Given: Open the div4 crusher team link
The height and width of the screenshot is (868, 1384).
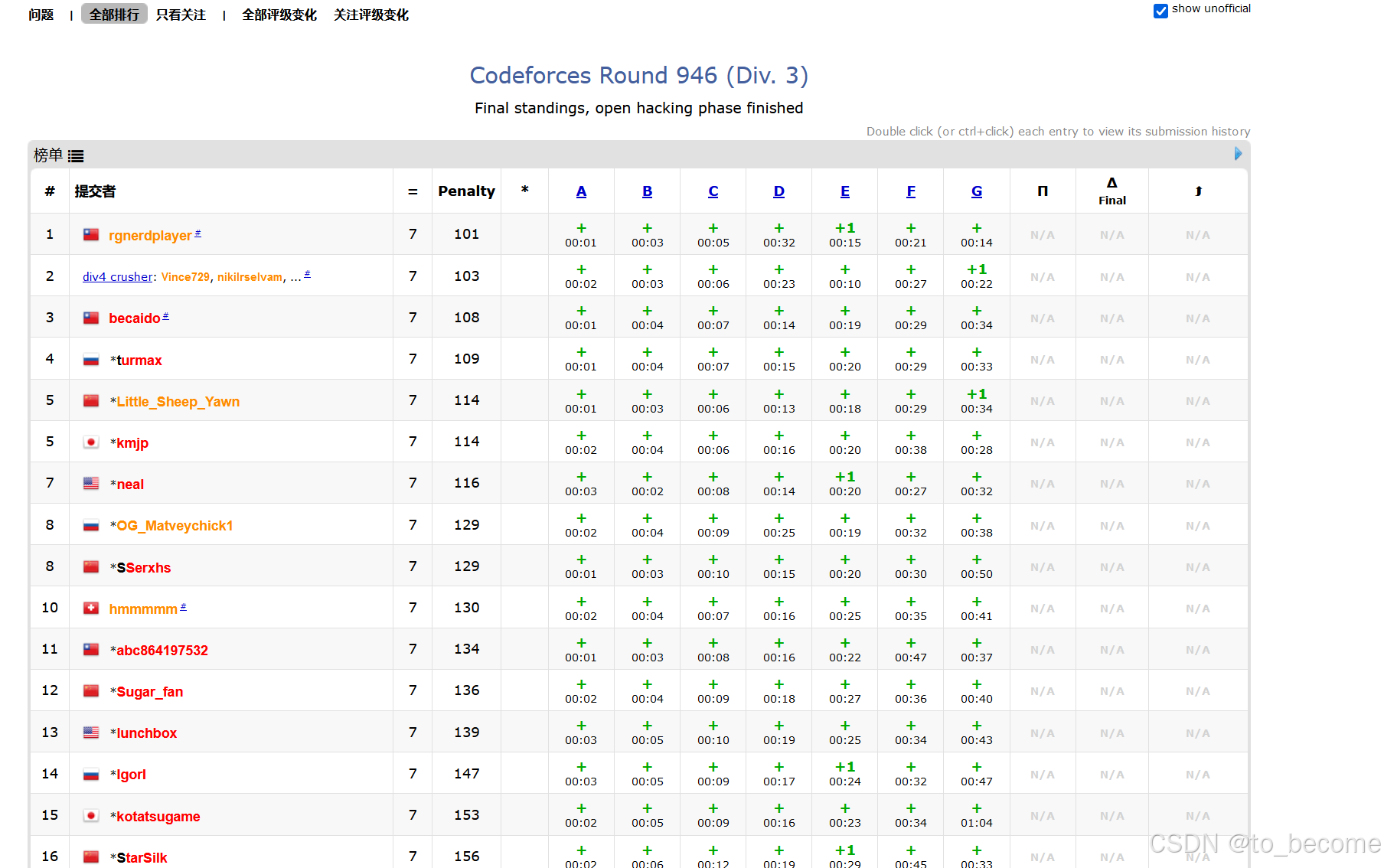Looking at the screenshot, I should (x=117, y=277).
